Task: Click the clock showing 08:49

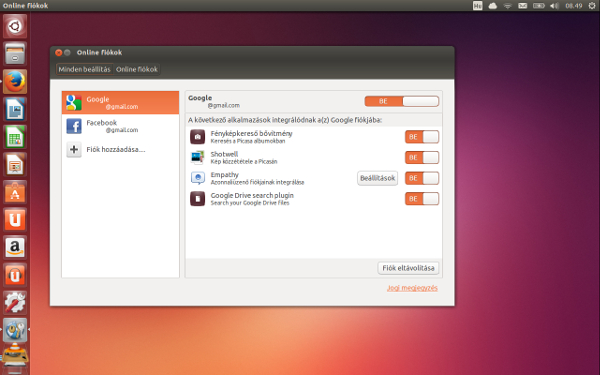Action: click(x=574, y=6)
